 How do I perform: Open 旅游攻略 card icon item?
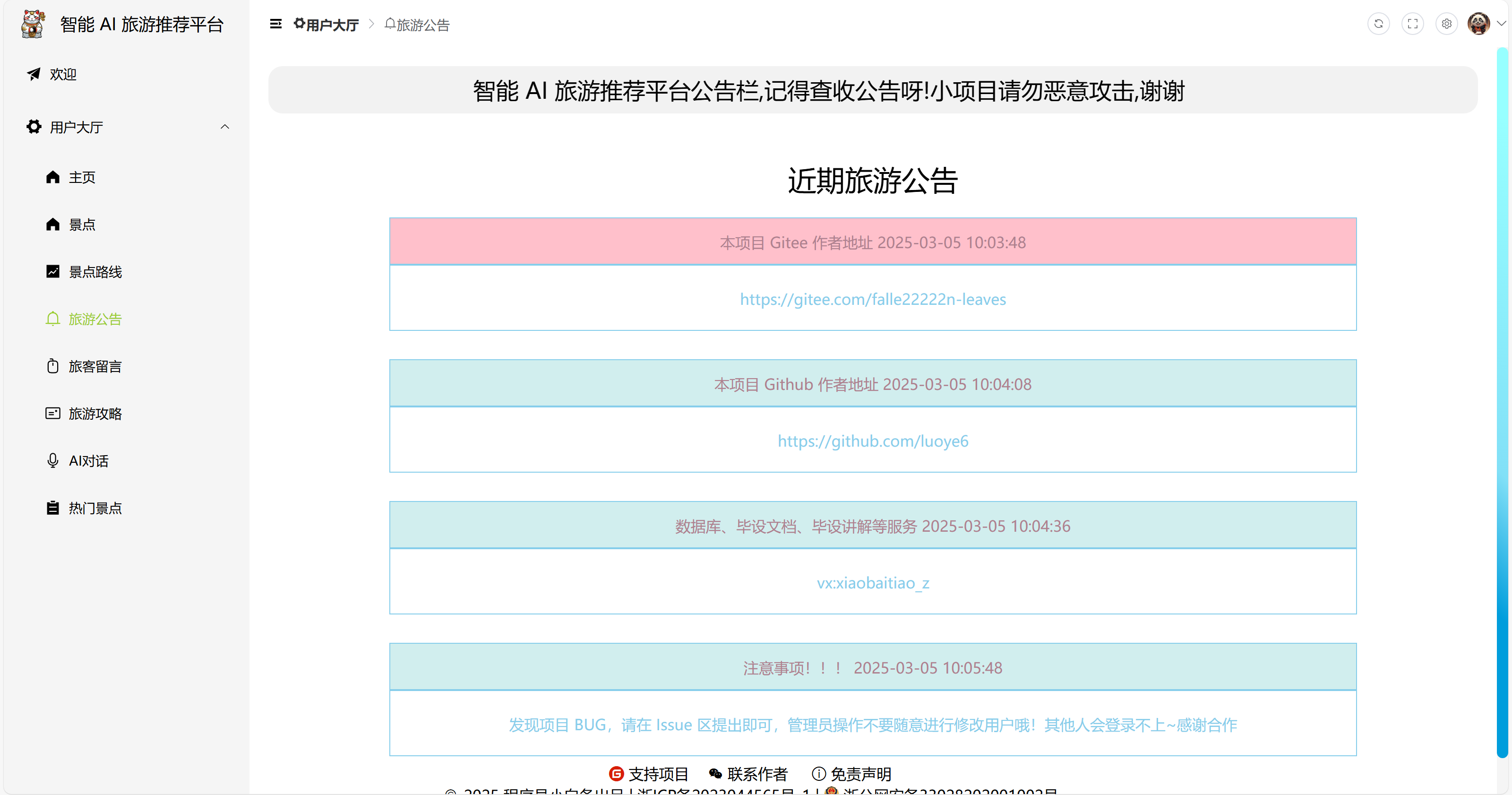point(53,414)
